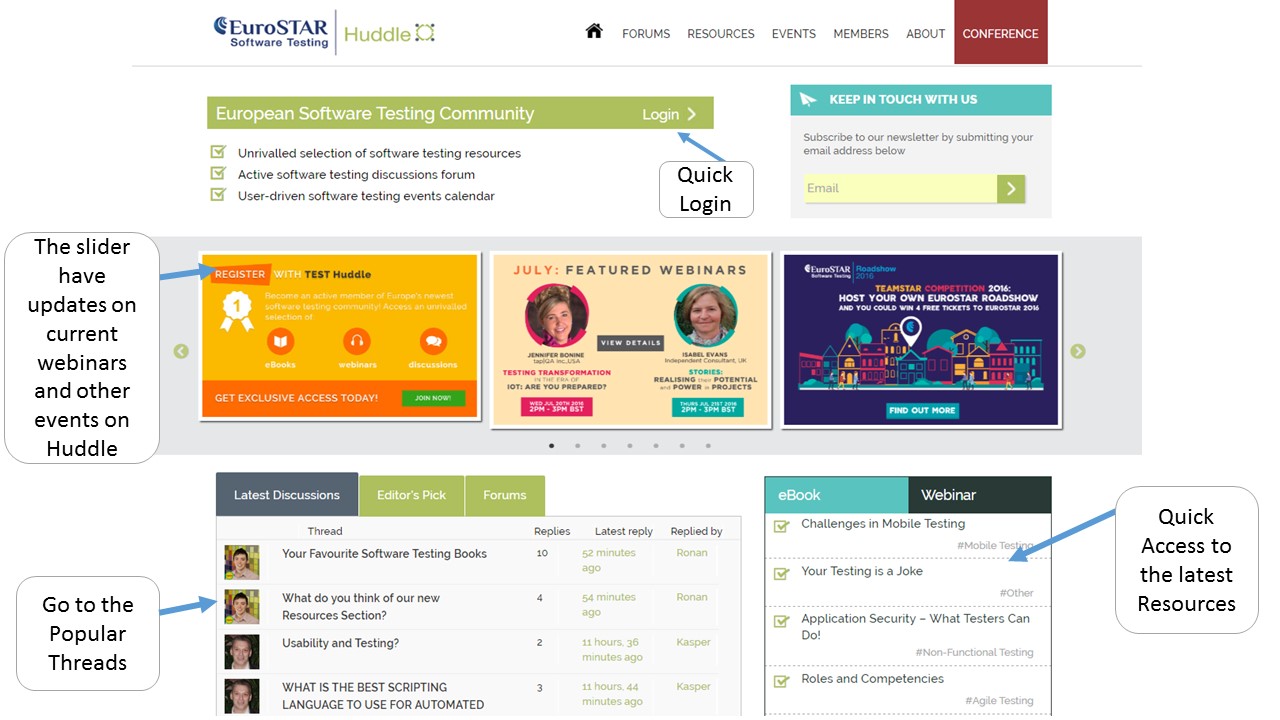Screen dimensions: 1280x720
Task: Click the home icon in navigation bar
Action: click(x=594, y=31)
